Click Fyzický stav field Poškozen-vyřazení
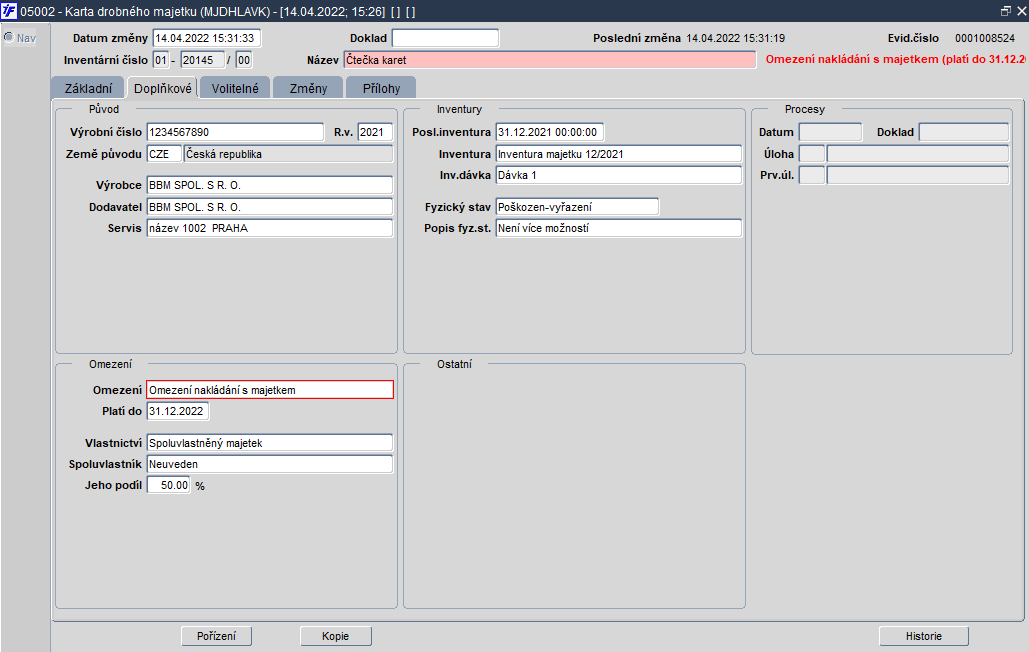The height and width of the screenshot is (652, 1029). (x=577, y=207)
